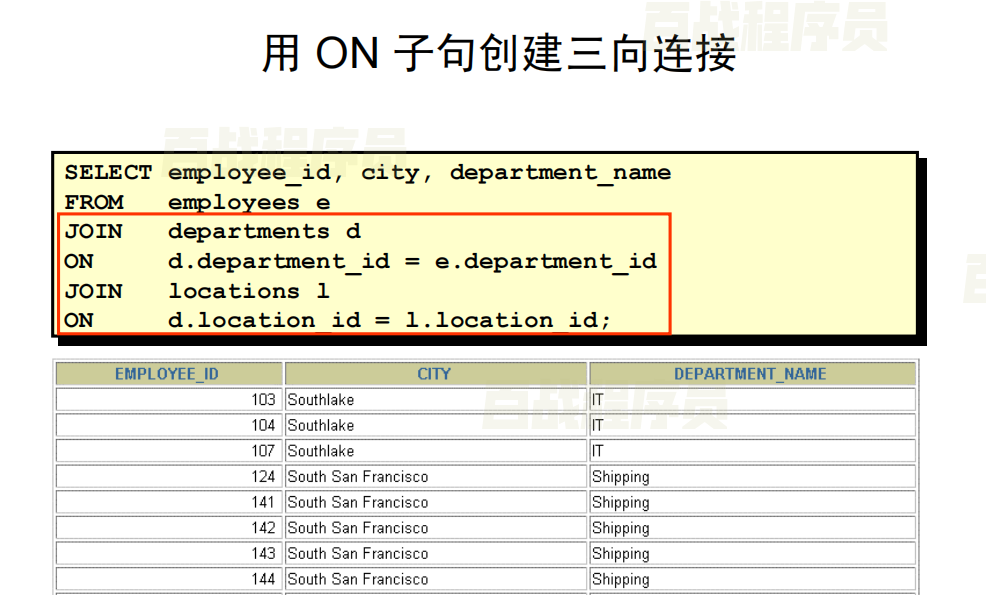Screen dimensions: 986x610
Task: Select the d.department_id = e.department_id condition
Action: click(x=412, y=262)
